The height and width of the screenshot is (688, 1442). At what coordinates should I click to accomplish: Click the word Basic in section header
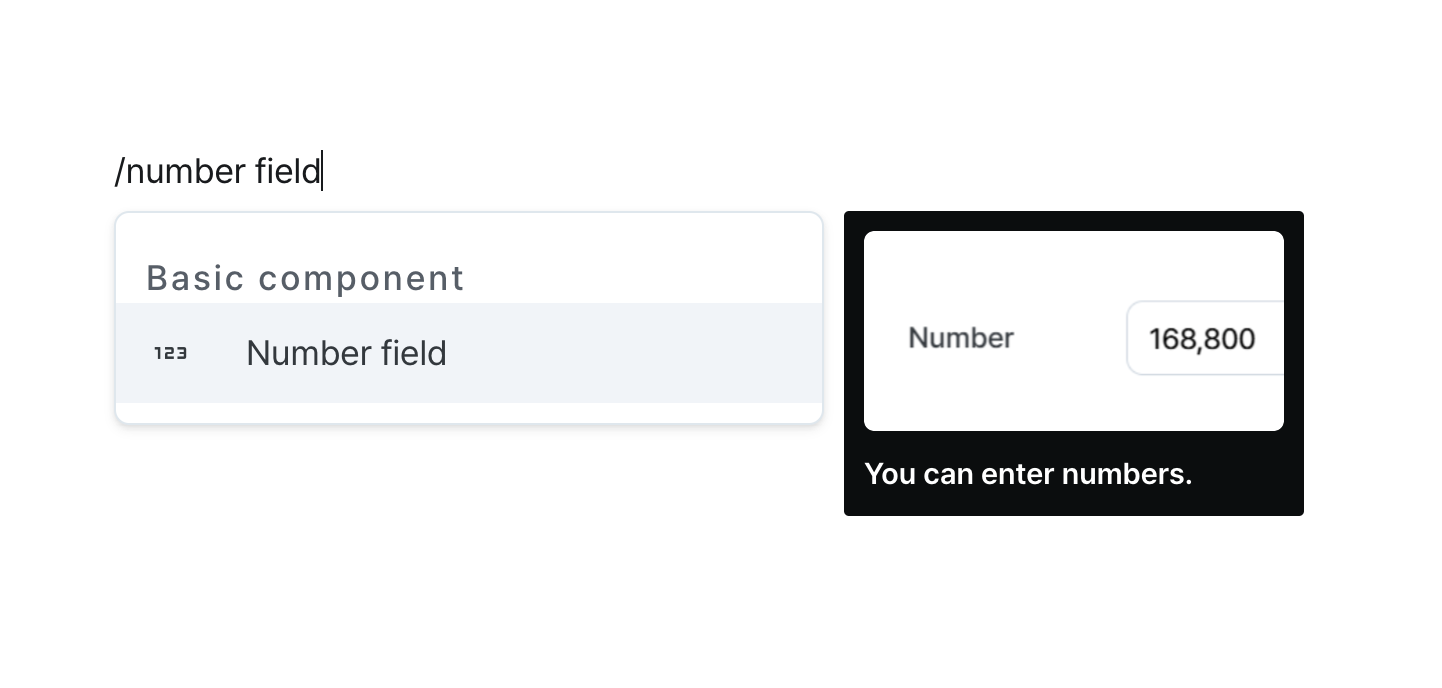click(x=196, y=278)
